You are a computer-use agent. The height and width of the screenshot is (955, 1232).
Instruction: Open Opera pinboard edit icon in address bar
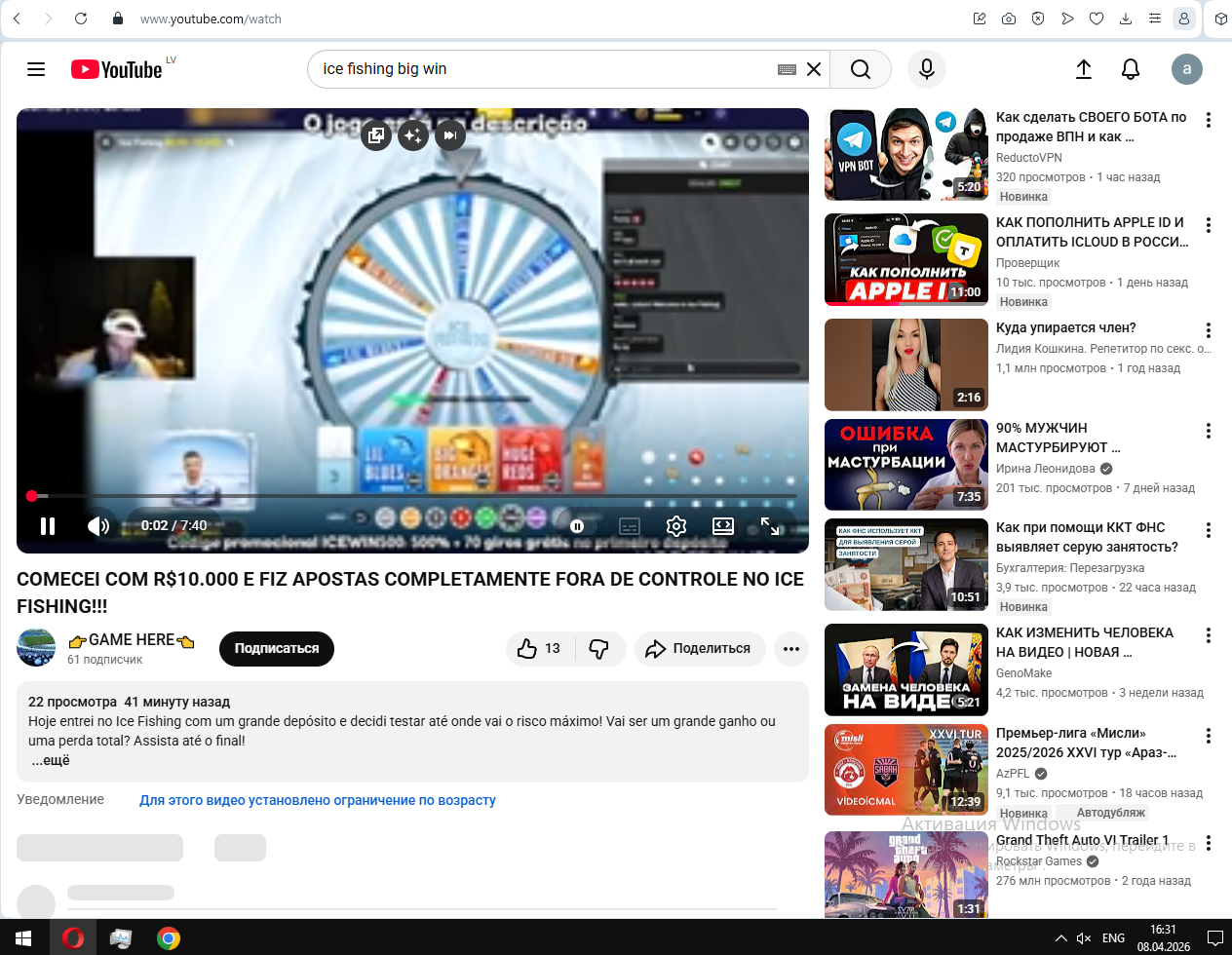pyautogui.click(x=980, y=19)
